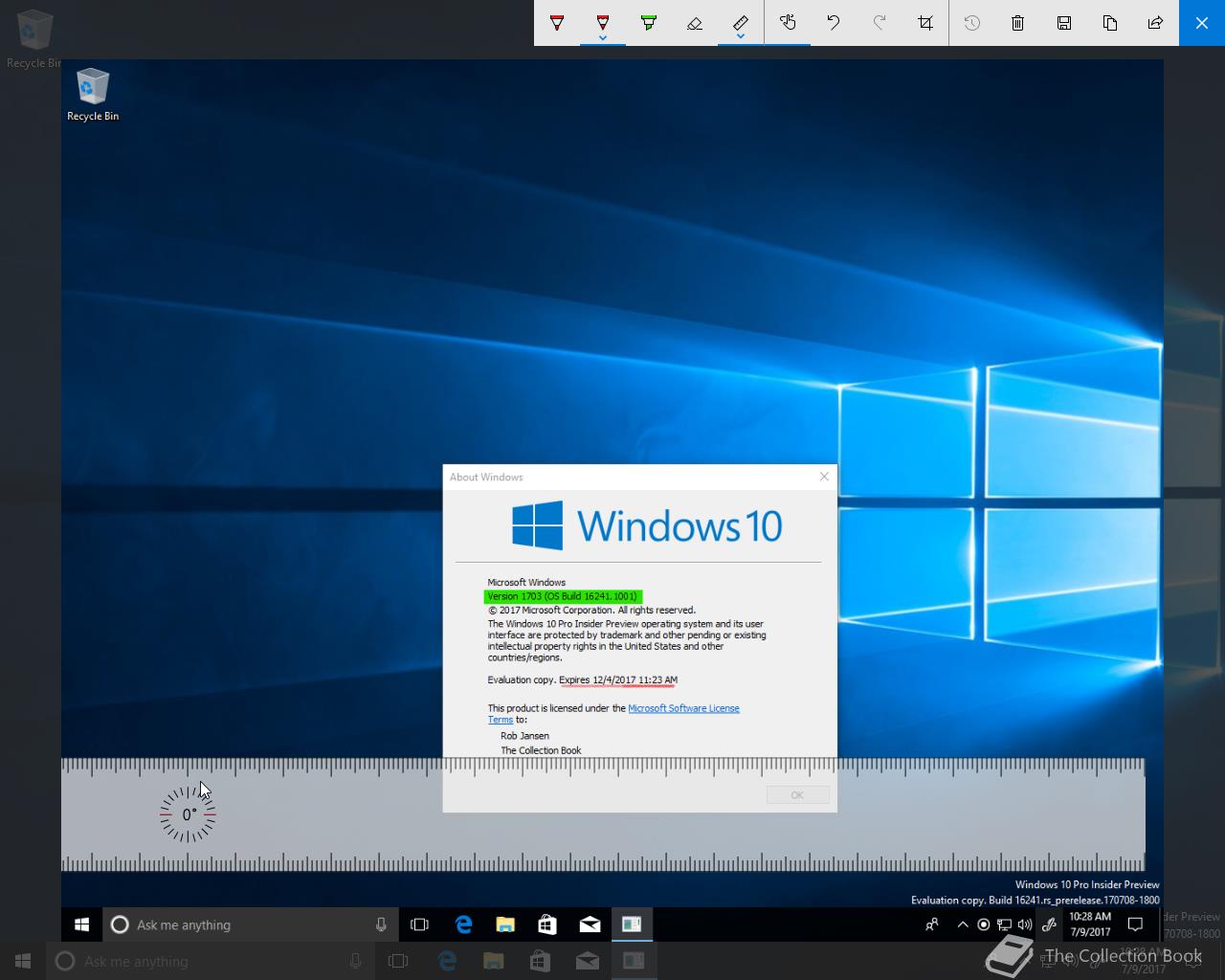1225x980 pixels.
Task: Click the Redo arrow
Action: [x=880, y=23]
